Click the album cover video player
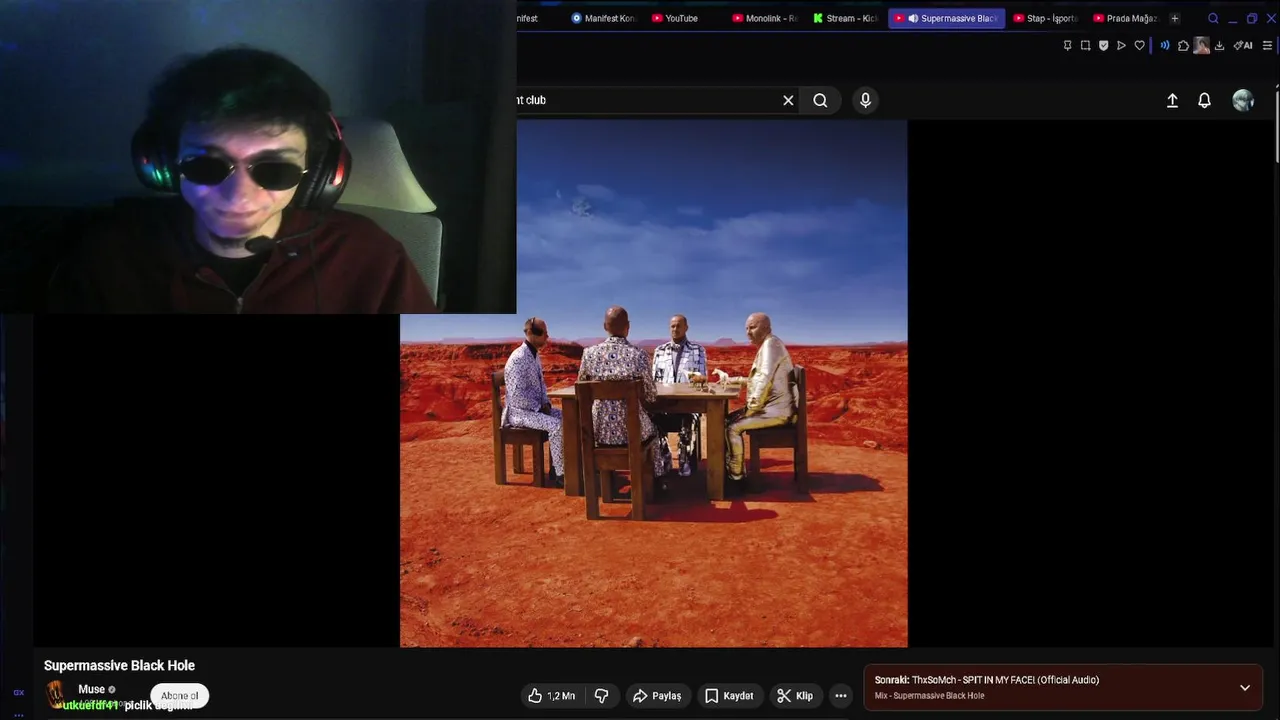This screenshot has width=1280, height=720. coord(654,384)
